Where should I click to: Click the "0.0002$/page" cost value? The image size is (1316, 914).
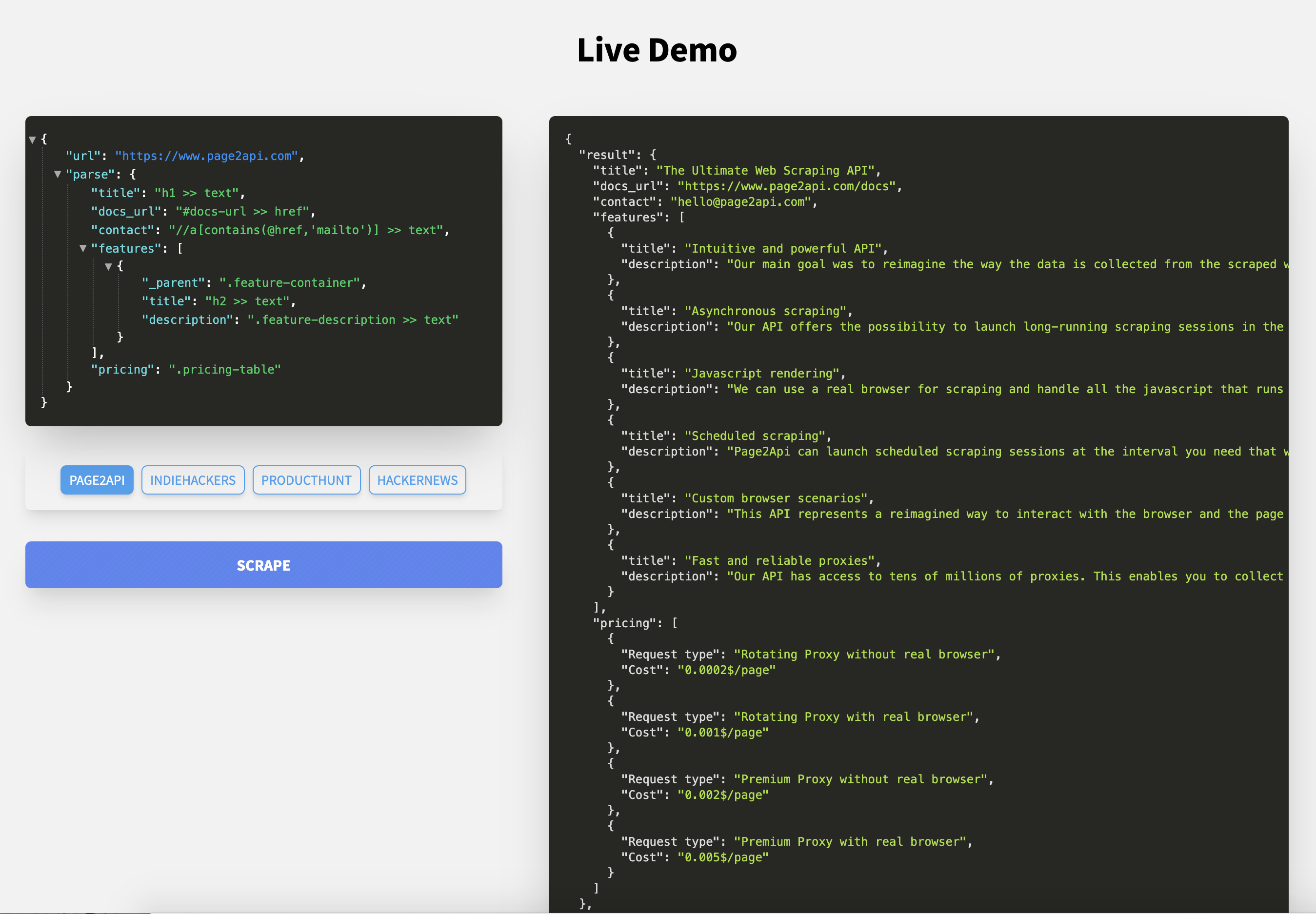pyautogui.click(x=726, y=670)
